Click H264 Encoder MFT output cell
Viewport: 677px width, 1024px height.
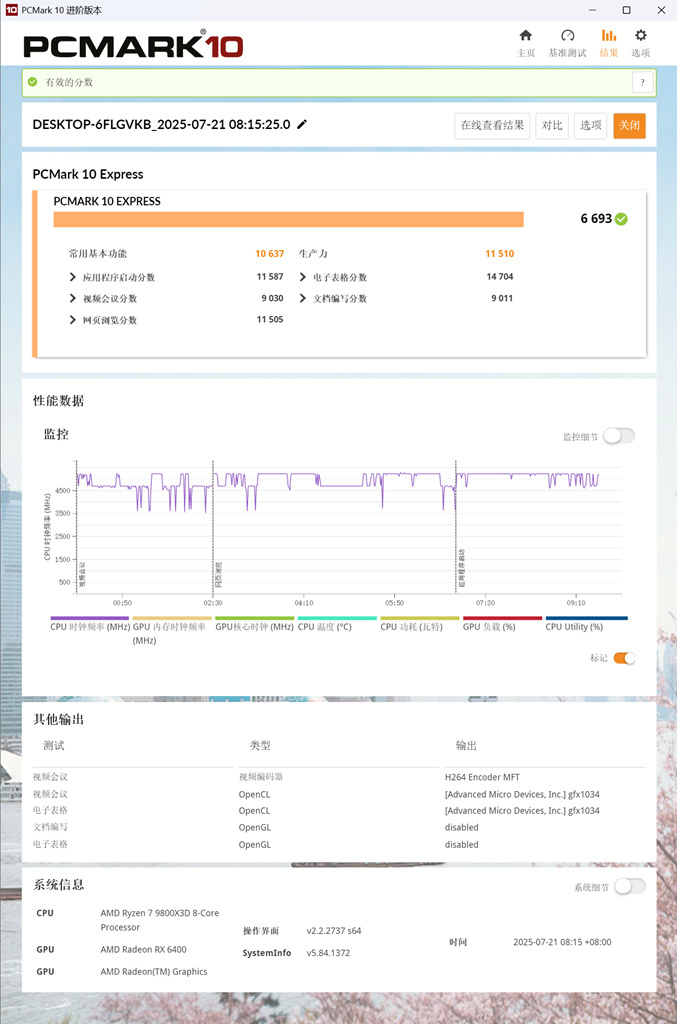[x=482, y=777]
